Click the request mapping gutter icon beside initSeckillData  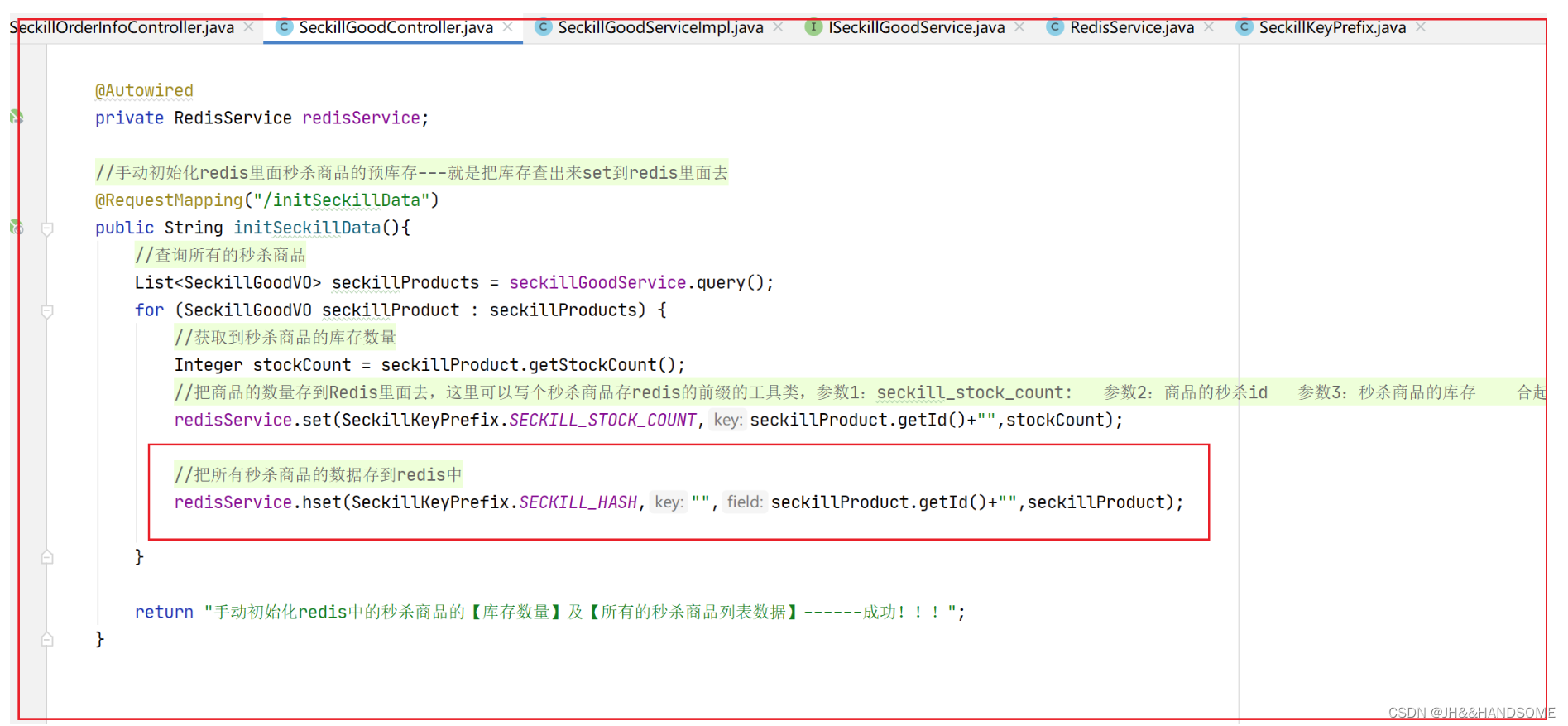(17, 227)
